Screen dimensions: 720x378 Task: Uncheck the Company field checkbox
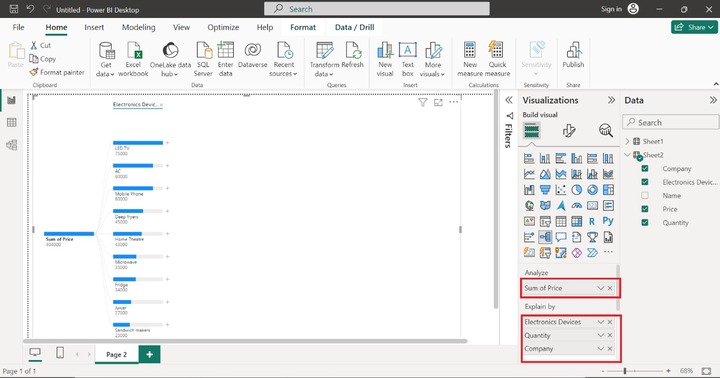click(x=645, y=169)
